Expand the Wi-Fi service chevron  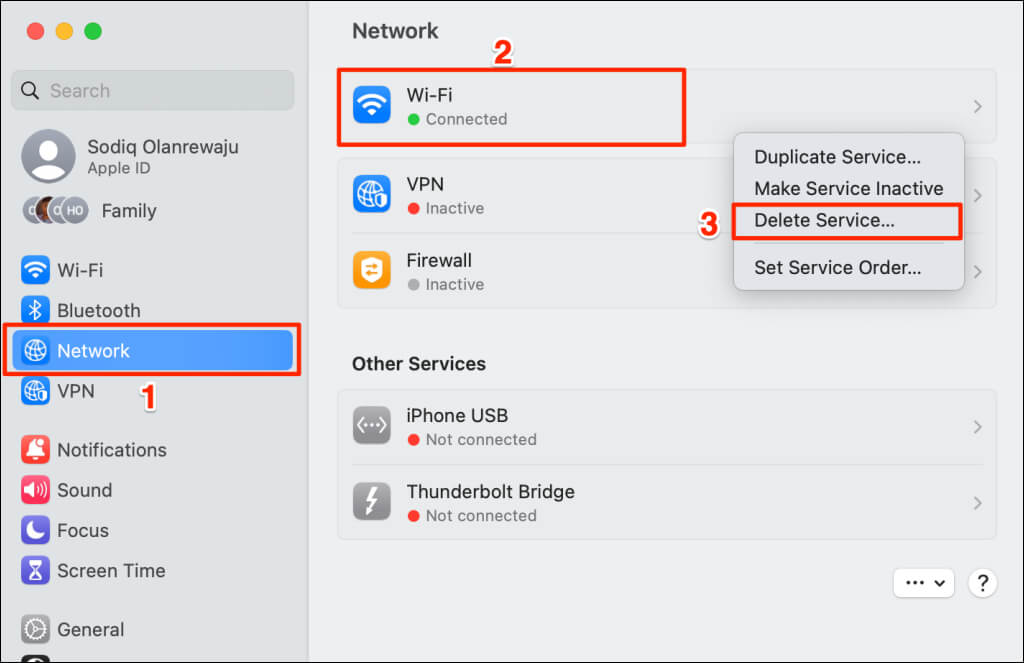977,106
